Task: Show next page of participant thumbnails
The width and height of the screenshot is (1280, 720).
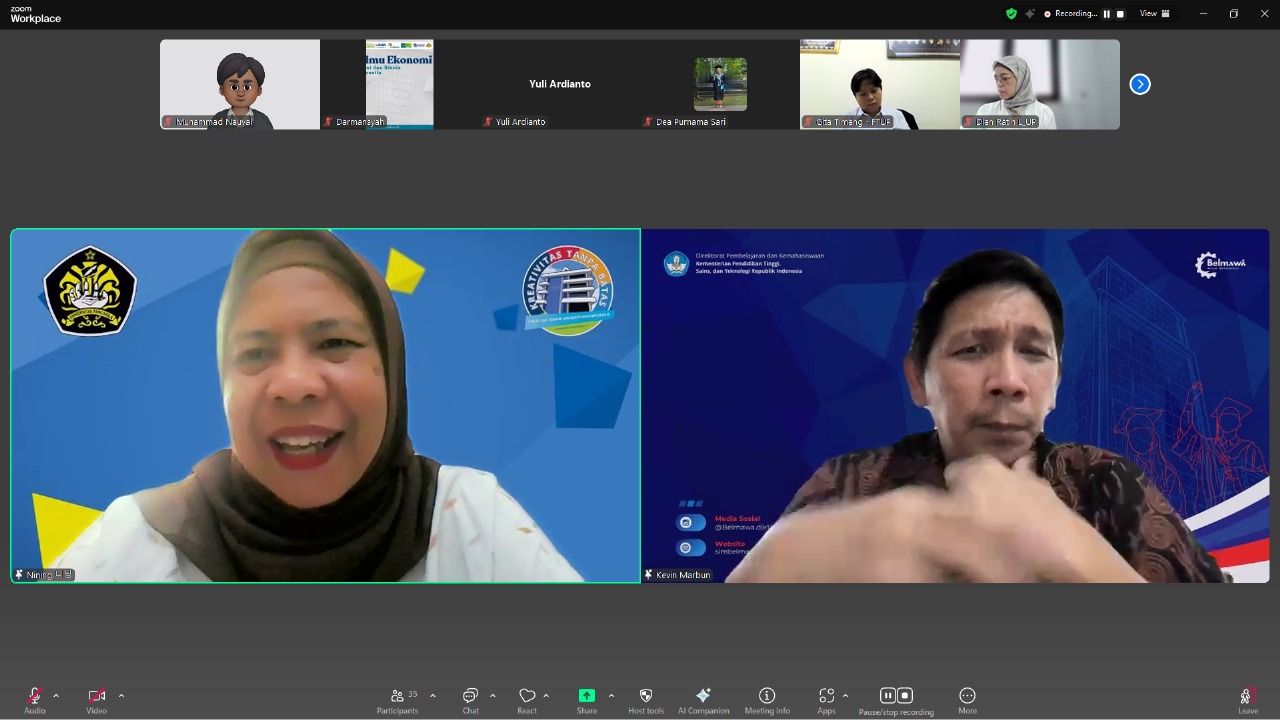Action: 1140,84
